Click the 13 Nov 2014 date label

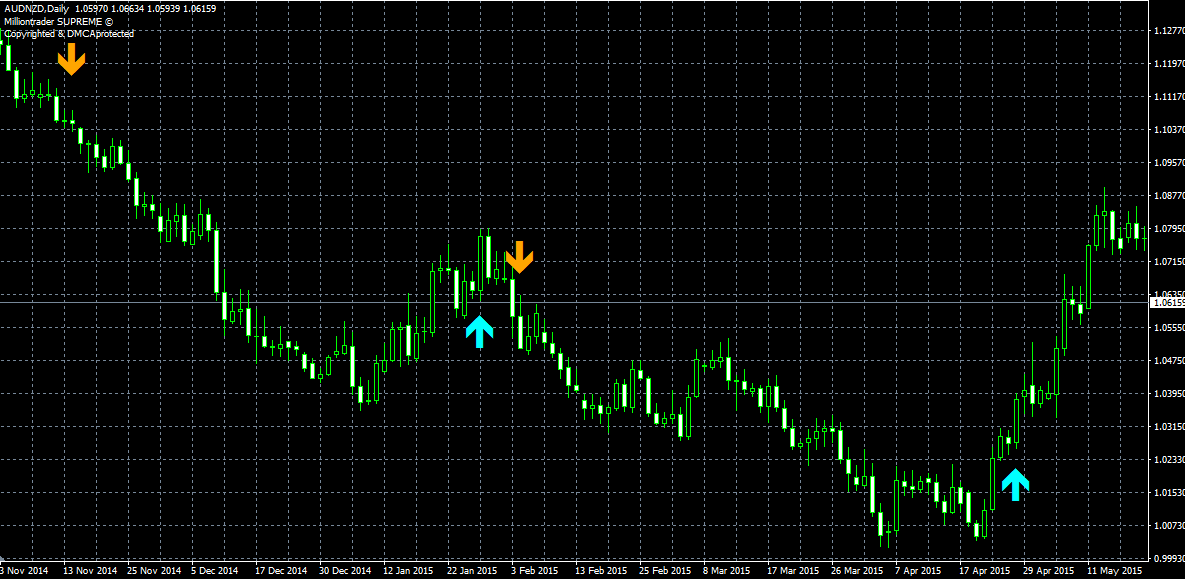tap(90, 571)
